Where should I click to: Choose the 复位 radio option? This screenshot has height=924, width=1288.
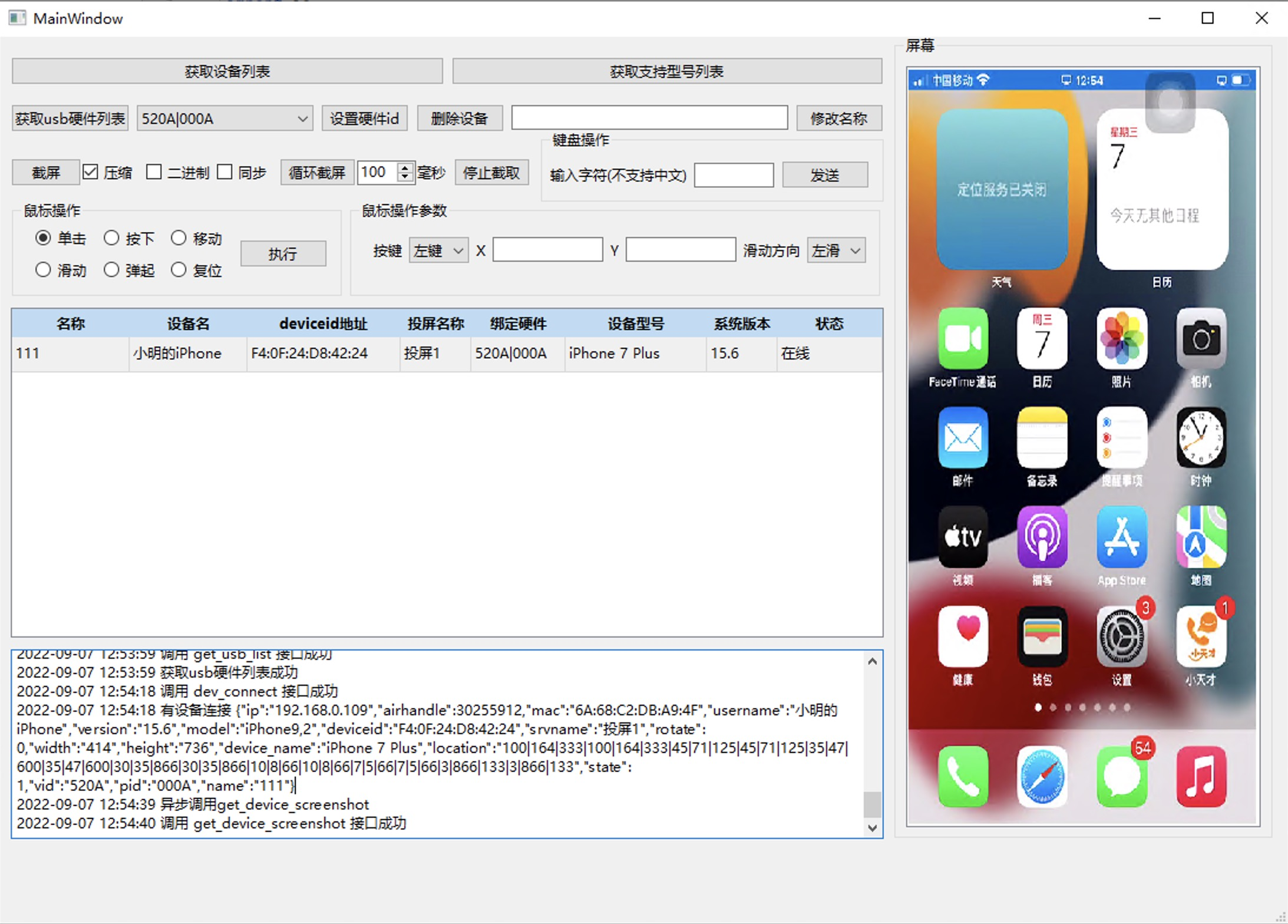pyautogui.click(x=179, y=270)
